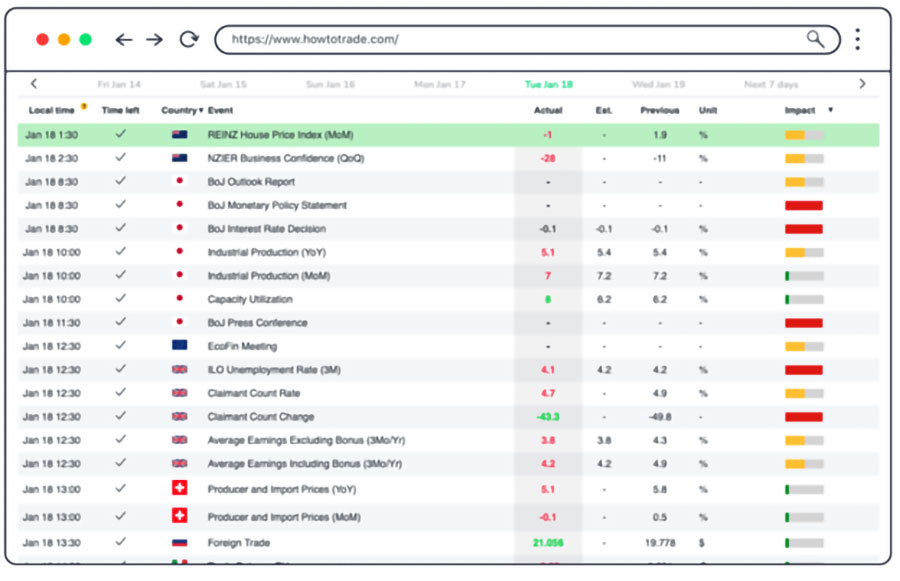Click the Previous column header
Image resolution: width=900 pixels, height=581 pixels.
pyautogui.click(x=660, y=110)
